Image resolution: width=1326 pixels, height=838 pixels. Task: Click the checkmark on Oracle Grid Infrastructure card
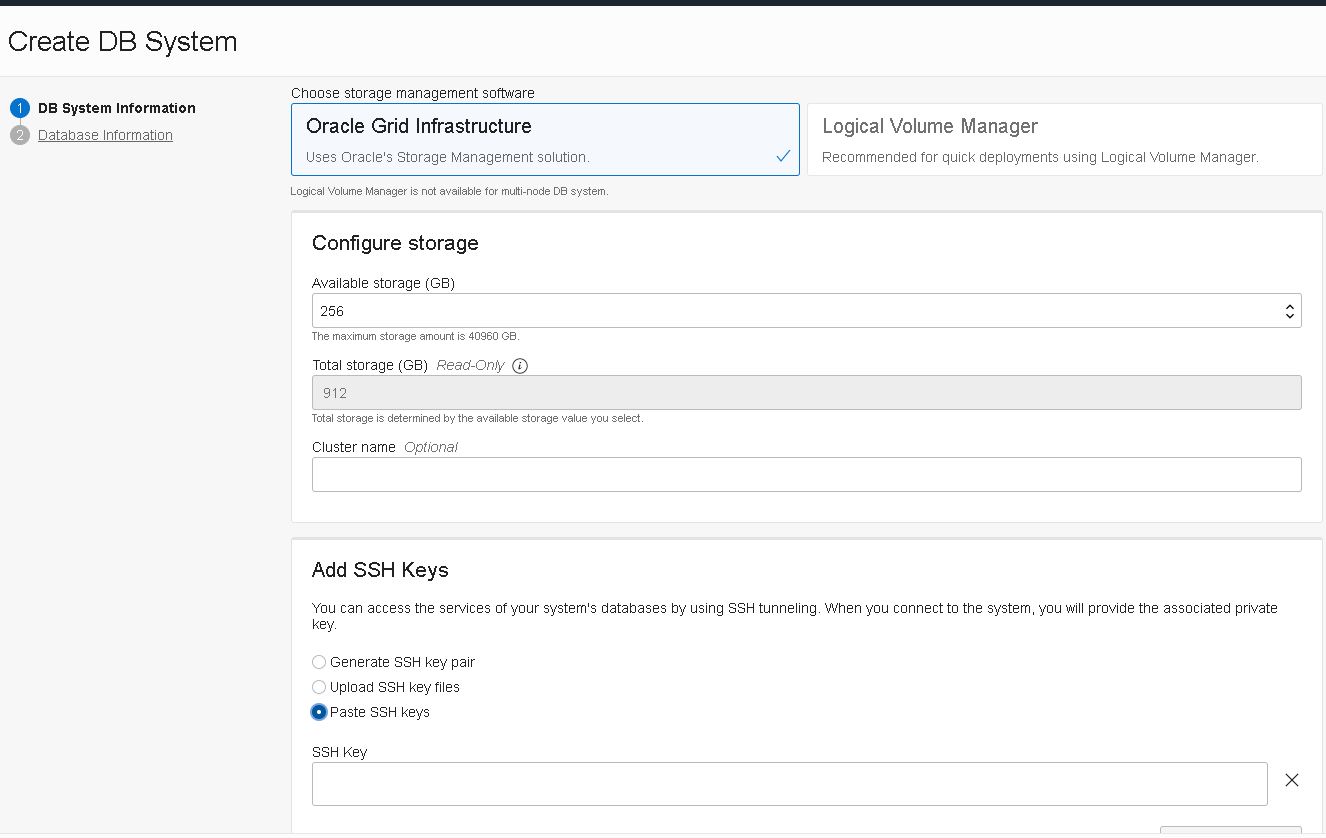tap(783, 156)
